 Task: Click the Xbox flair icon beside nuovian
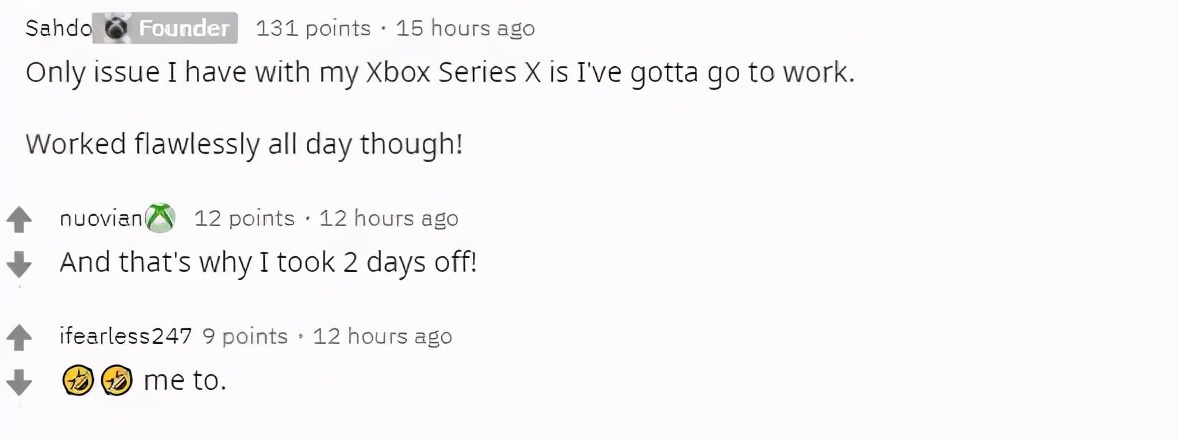(x=161, y=218)
